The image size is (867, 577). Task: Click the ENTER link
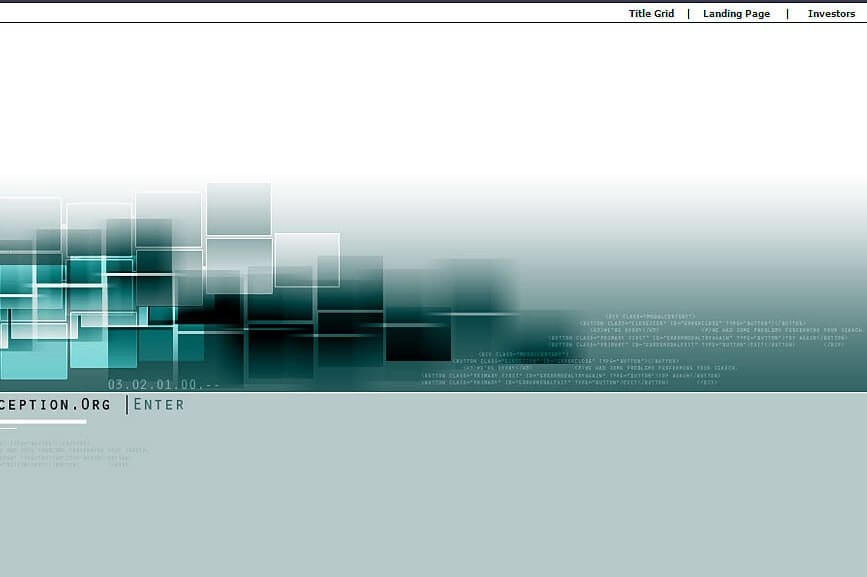pos(159,405)
